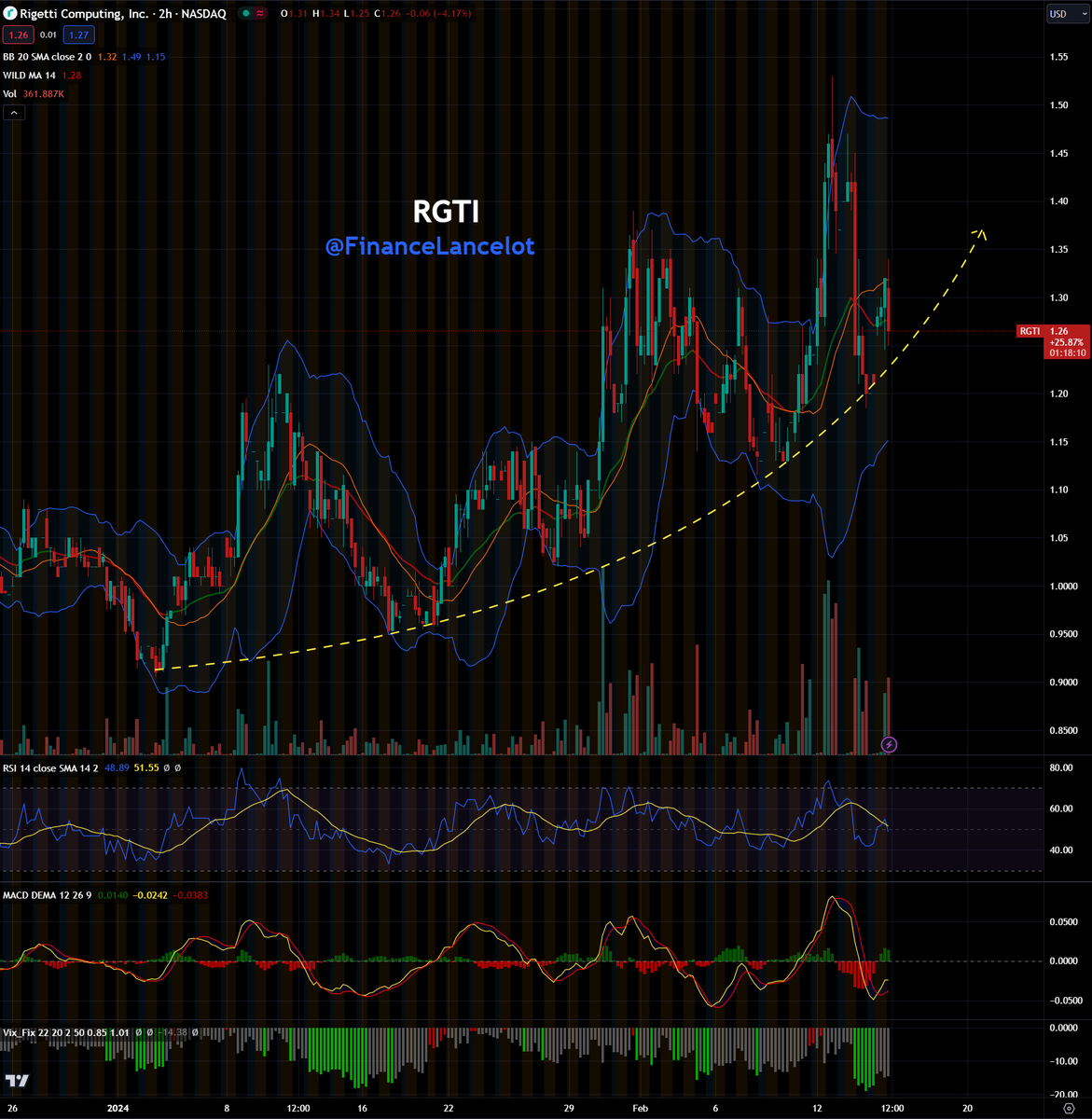Click the 2024 label on time axis

[118, 1109]
